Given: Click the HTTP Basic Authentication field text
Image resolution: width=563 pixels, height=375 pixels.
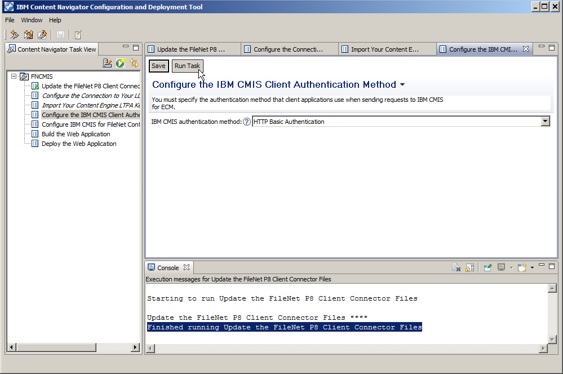Looking at the screenshot, I should (289, 122).
